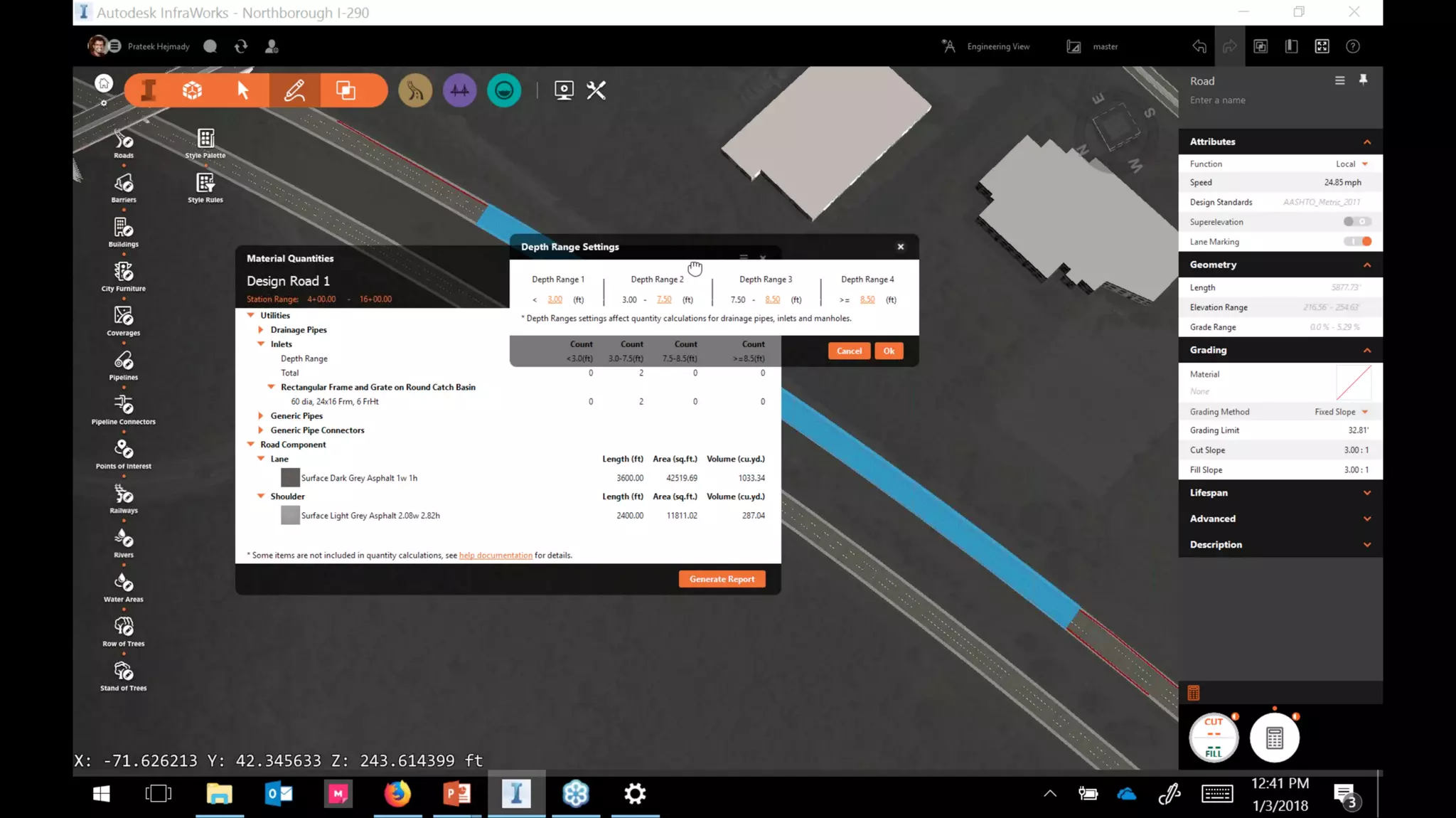
Task: Collapse the Attributes section
Action: (1366, 142)
